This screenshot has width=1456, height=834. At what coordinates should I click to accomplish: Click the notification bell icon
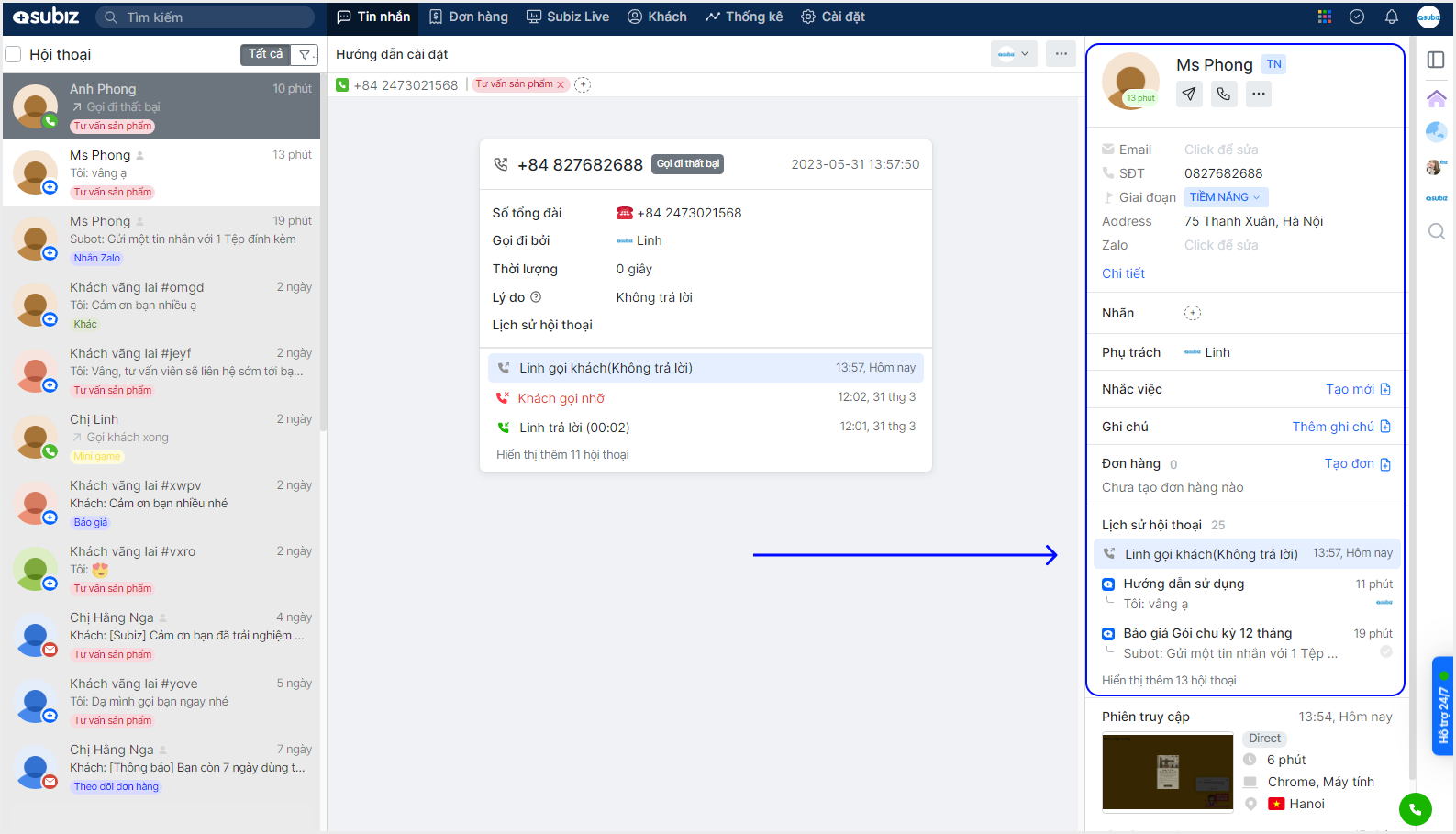click(x=1391, y=17)
